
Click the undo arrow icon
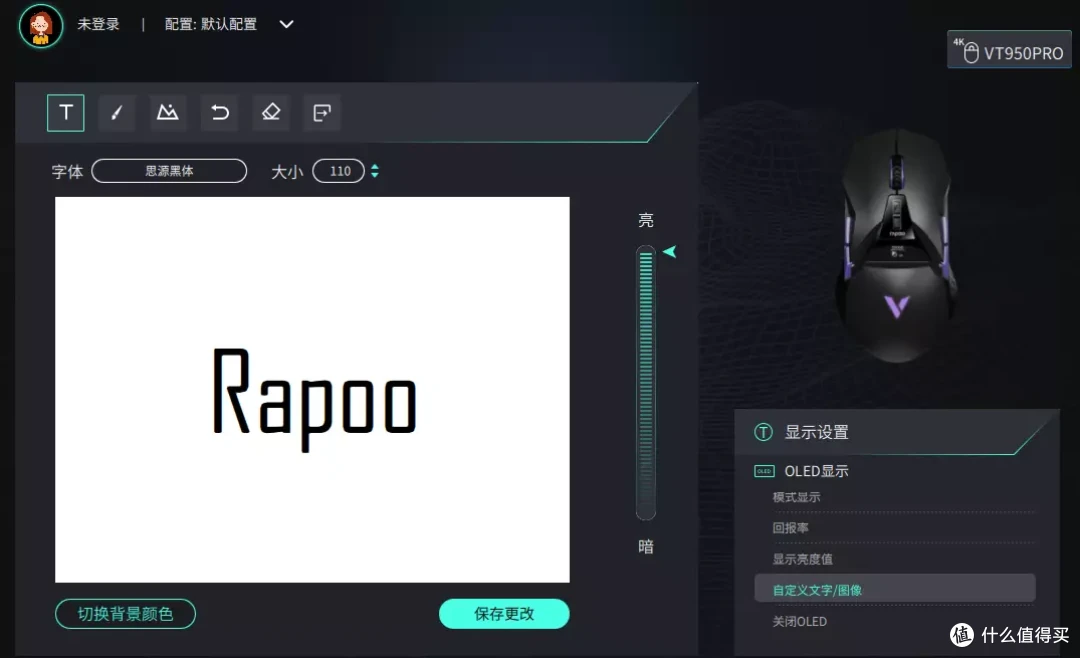pyautogui.click(x=220, y=112)
